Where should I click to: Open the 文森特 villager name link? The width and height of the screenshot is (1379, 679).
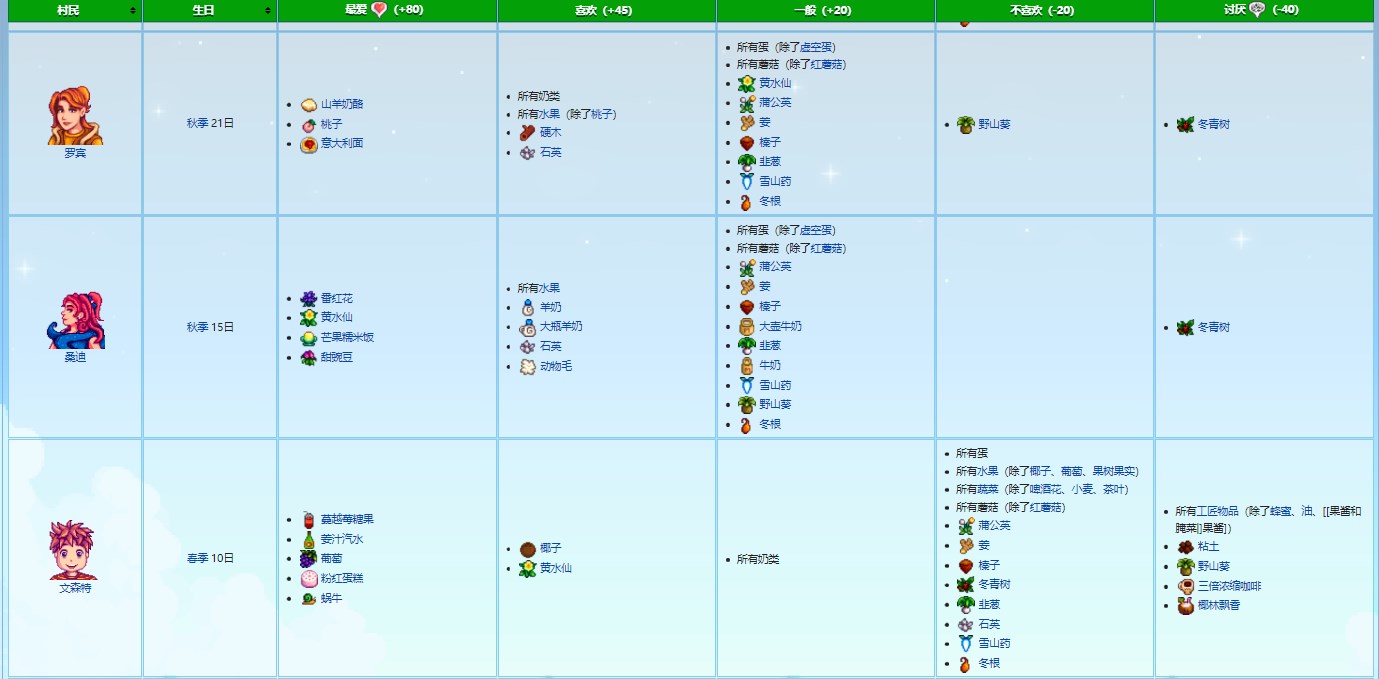click(75, 588)
